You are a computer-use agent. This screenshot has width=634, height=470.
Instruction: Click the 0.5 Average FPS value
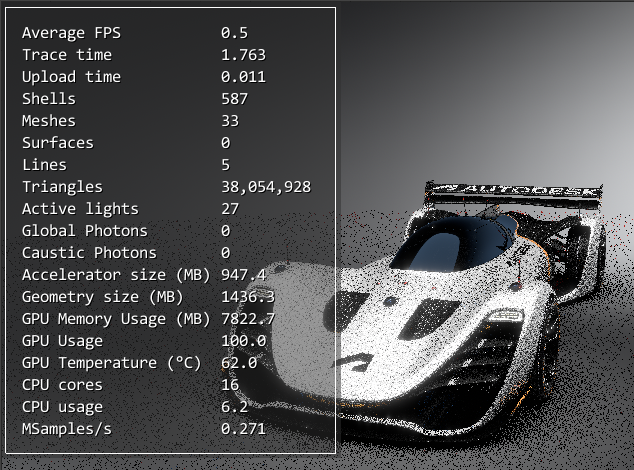(x=235, y=33)
